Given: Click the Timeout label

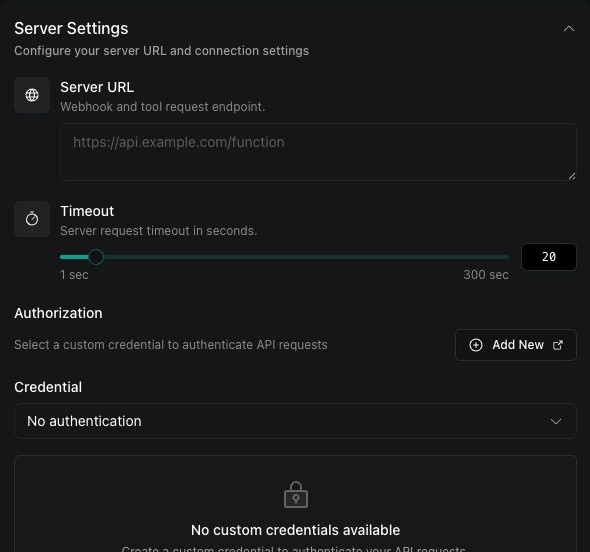Looking at the screenshot, I should (x=87, y=211).
